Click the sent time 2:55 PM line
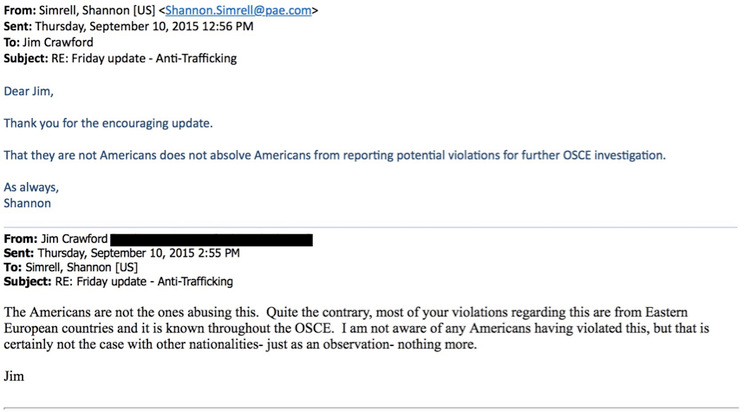750x412 pixels. [121, 253]
